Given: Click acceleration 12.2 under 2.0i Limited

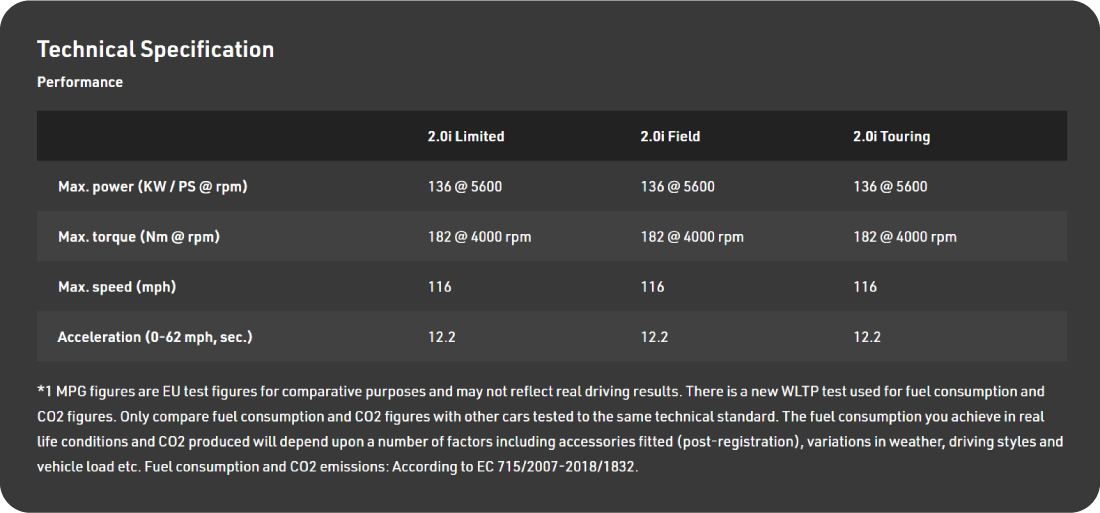Looking at the screenshot, I should pos(441,338).
